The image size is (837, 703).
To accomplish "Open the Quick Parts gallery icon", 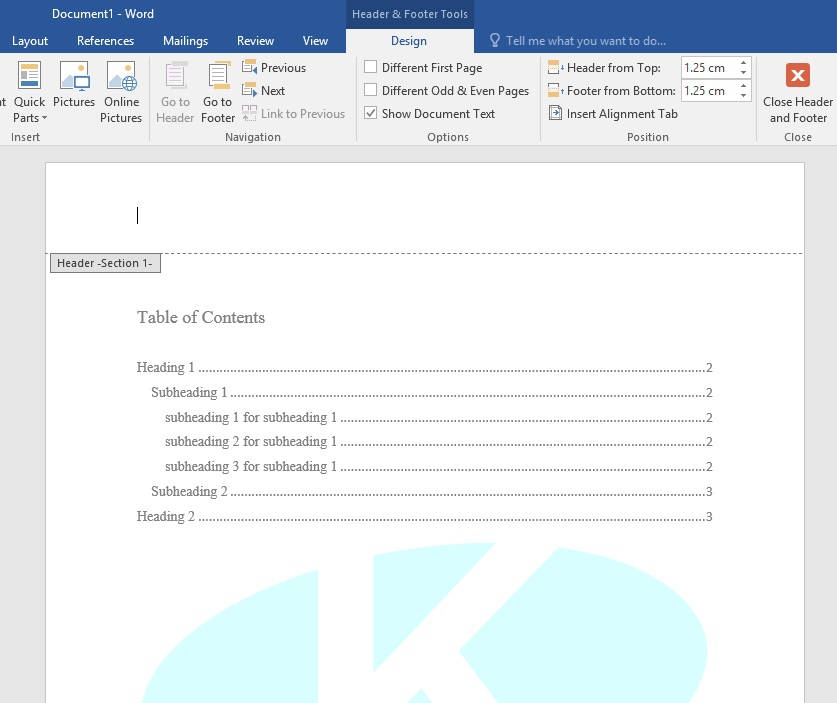I will [29, 75].
